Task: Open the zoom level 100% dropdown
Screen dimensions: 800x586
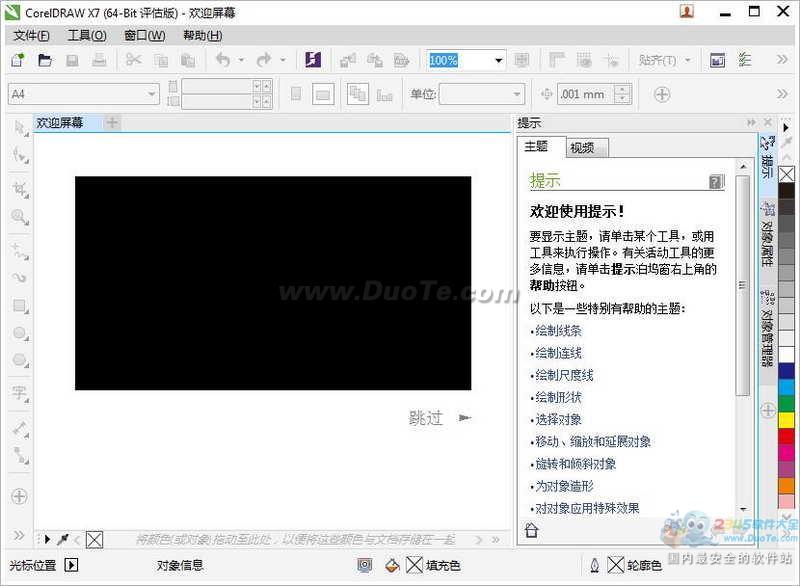Action: (498, 61)
